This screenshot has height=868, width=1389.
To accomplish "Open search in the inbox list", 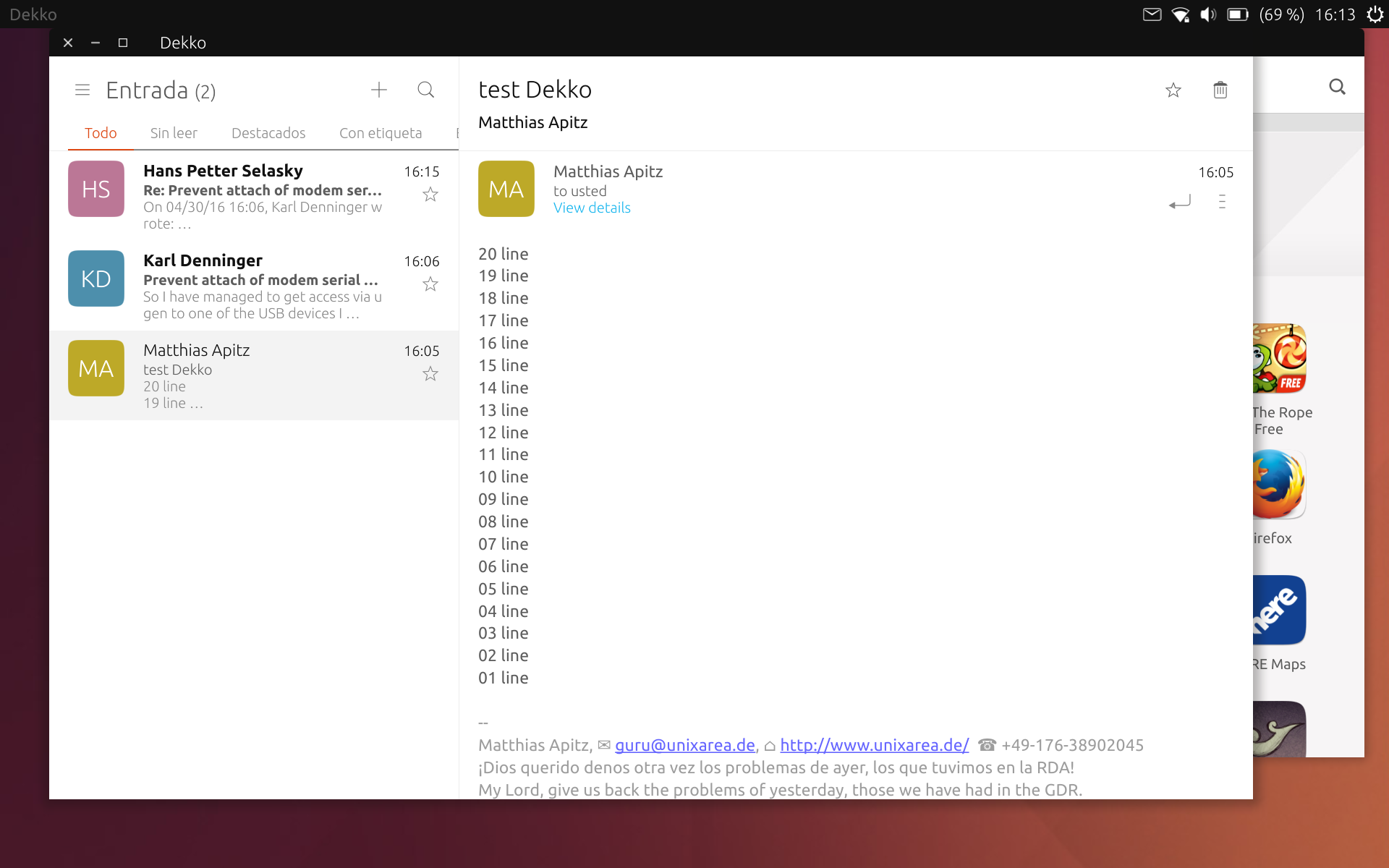I will 426,90.
